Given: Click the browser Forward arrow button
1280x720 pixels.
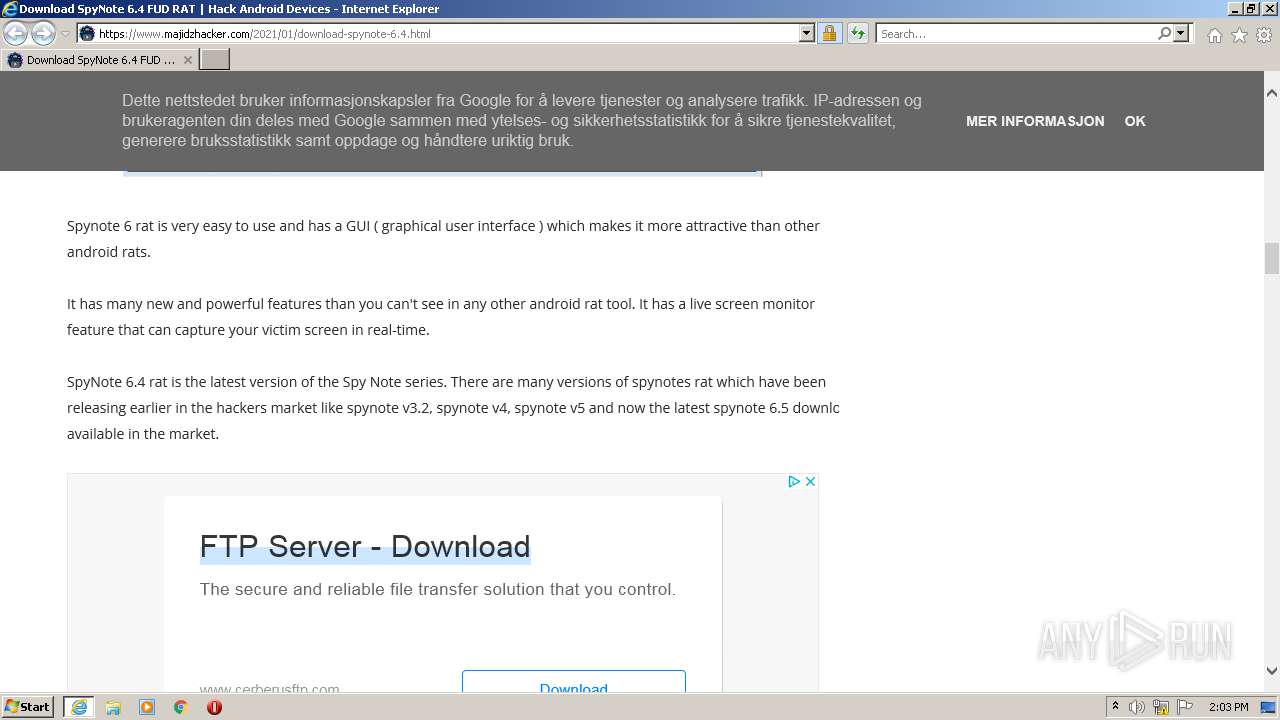Looking at the screenshot, I should [x=43, y=33].
